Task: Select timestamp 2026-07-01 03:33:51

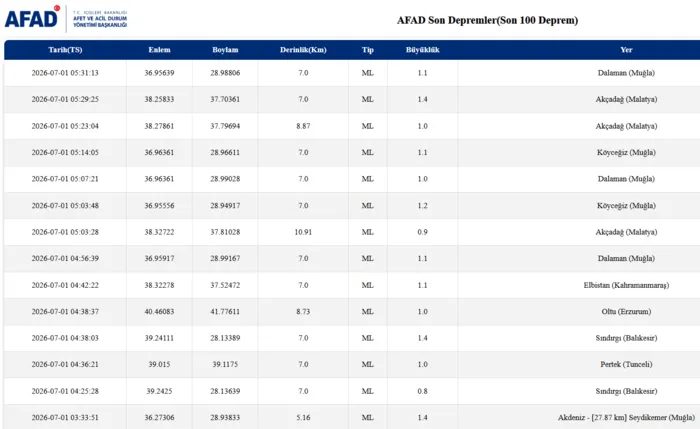Action: point(65,417)
